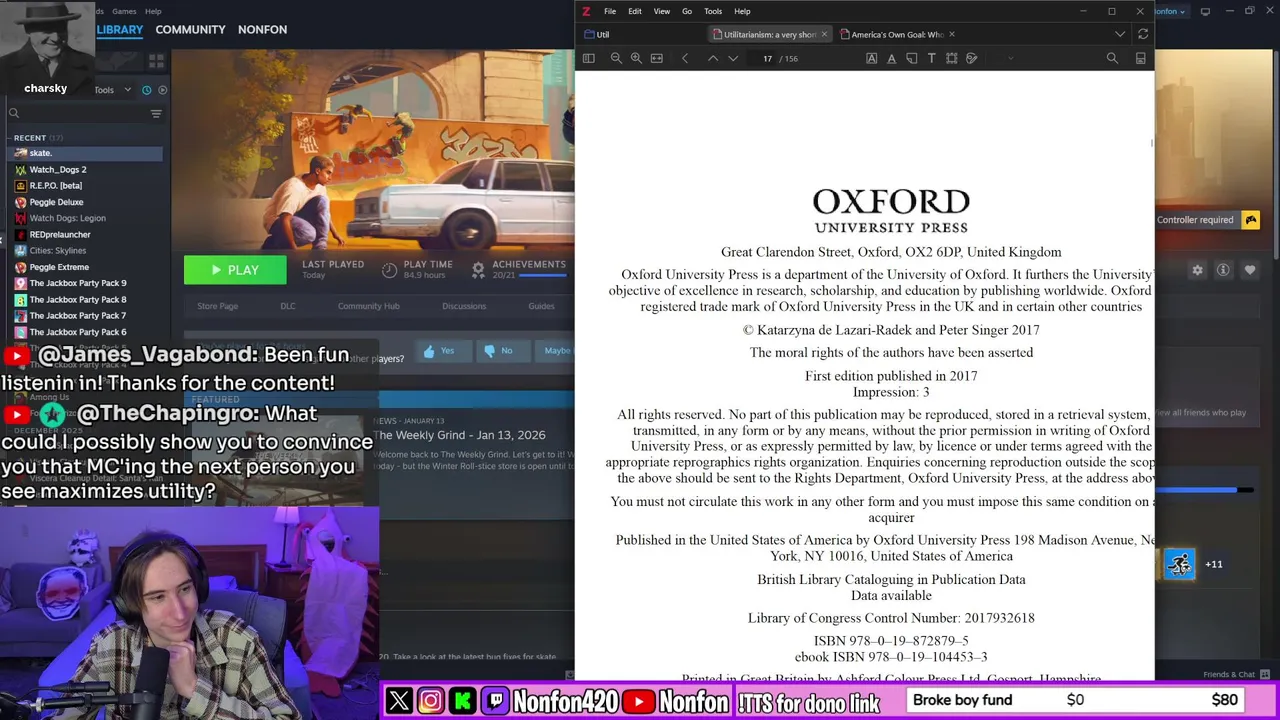Select the Add Text annotation tool
The width and height of the screenshot is (1280, 720).
coord(932,58)
